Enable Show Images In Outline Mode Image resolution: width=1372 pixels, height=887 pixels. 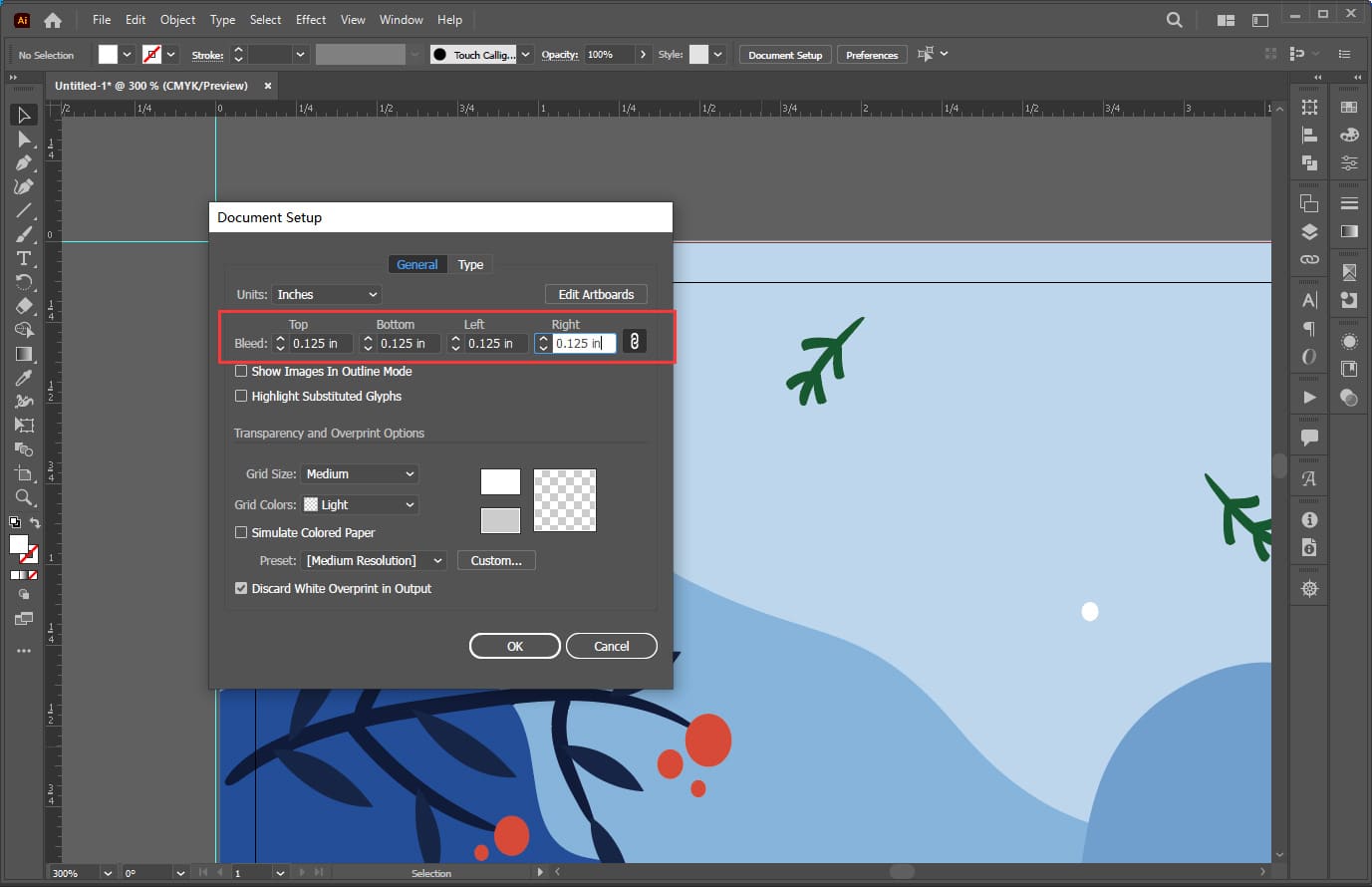tap(241, 371)
